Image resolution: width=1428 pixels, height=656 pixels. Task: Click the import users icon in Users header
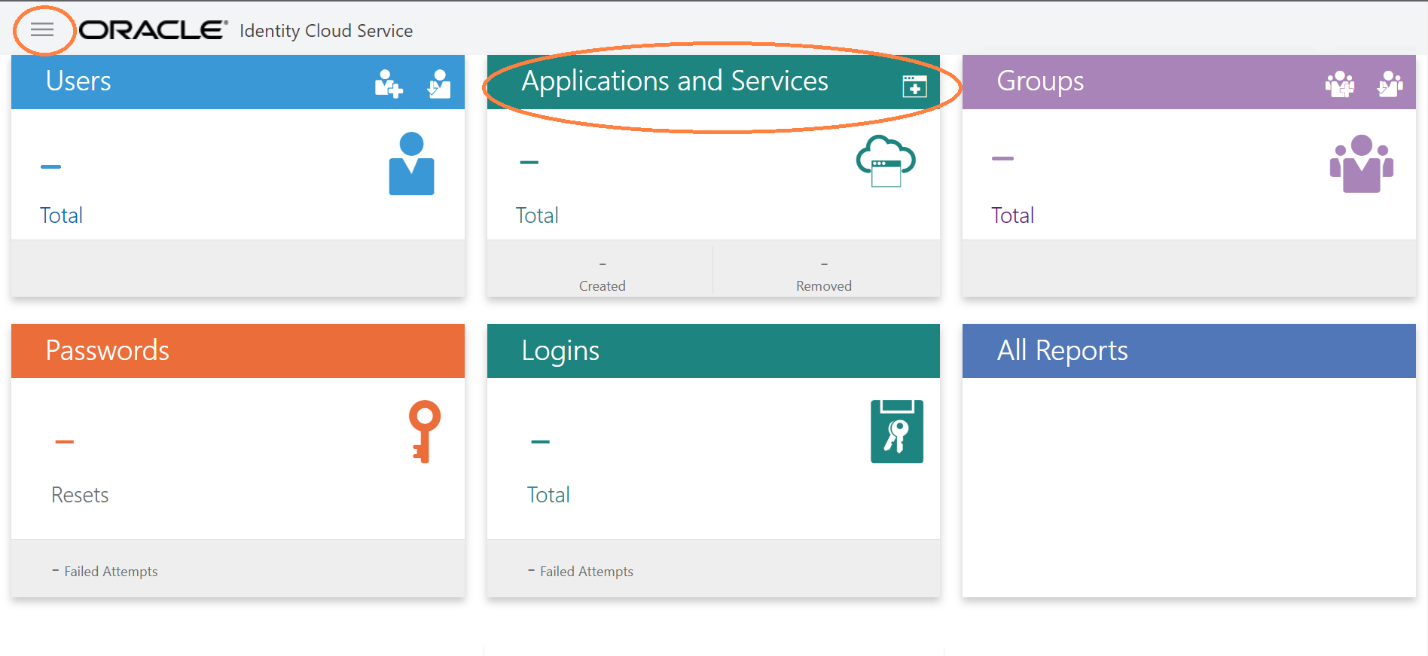pyautogui.click(x=439, y=83)
